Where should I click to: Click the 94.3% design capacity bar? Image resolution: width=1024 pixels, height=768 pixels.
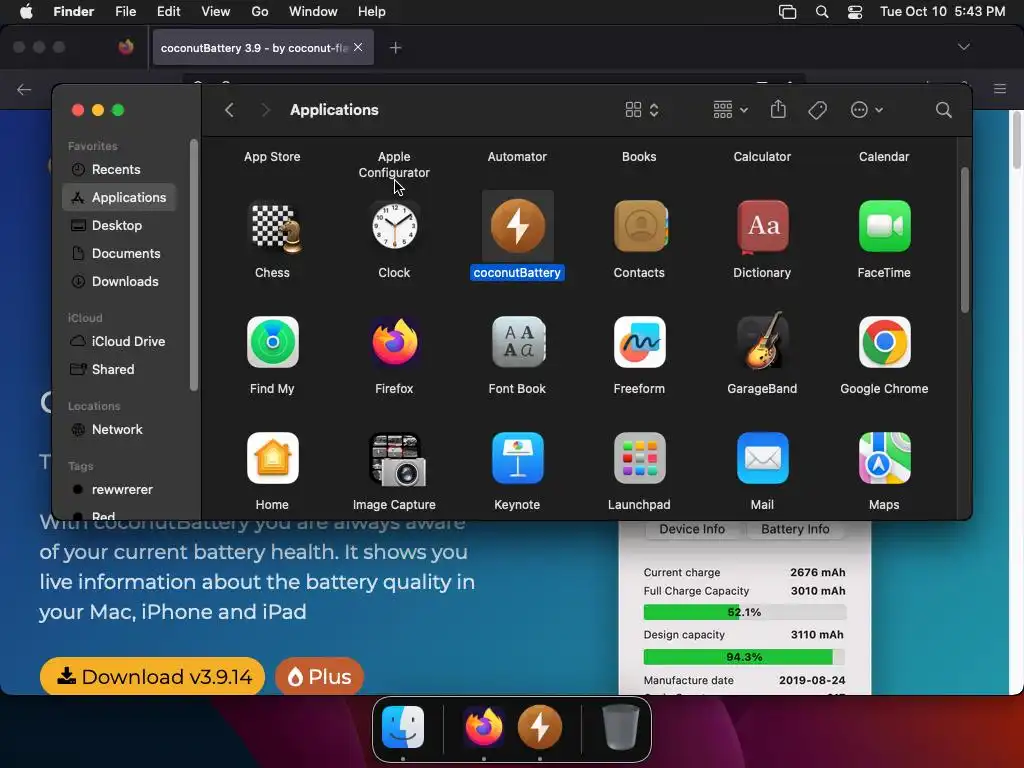[744, 657]
